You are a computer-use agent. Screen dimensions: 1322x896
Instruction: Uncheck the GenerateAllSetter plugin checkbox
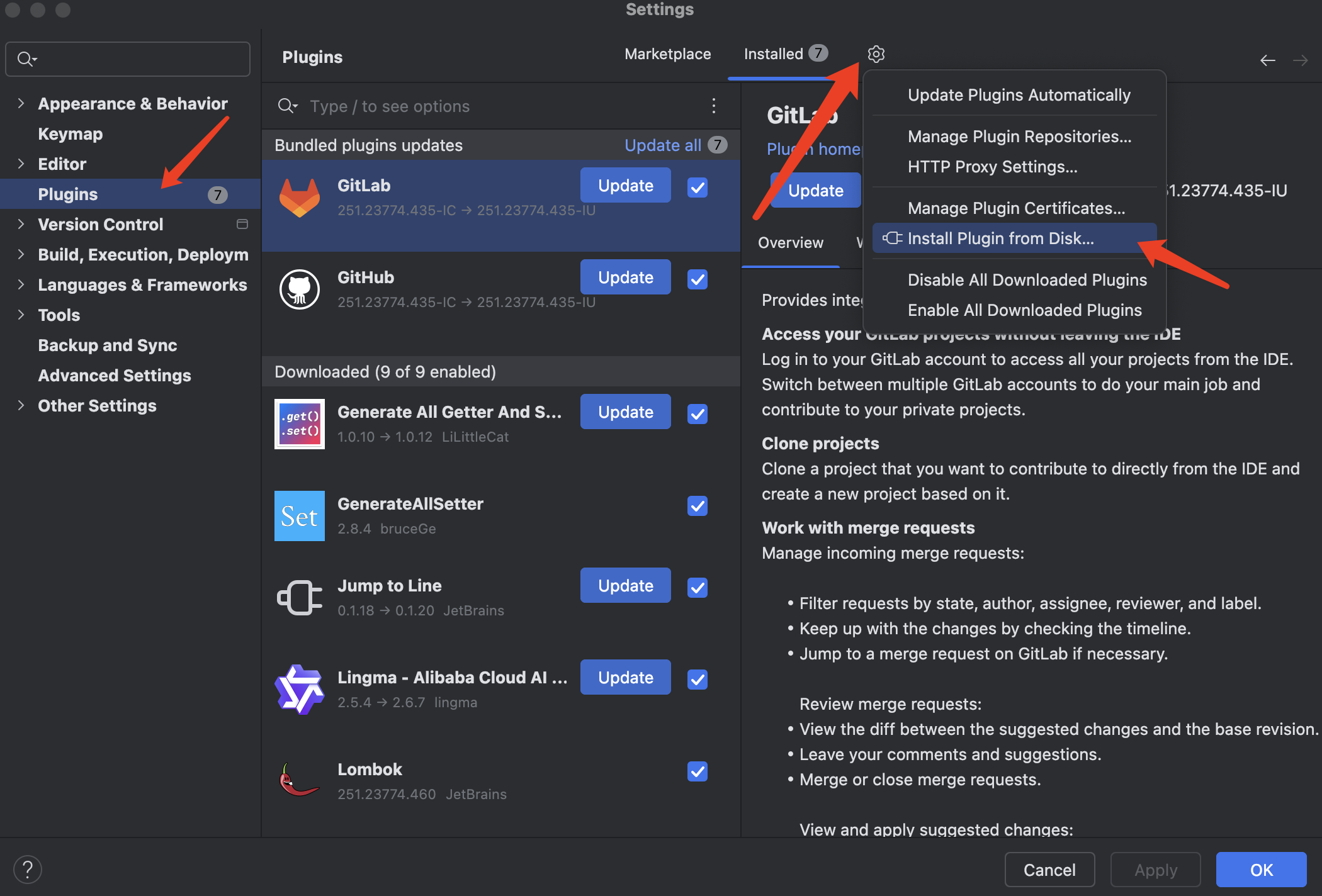(697, 506)
